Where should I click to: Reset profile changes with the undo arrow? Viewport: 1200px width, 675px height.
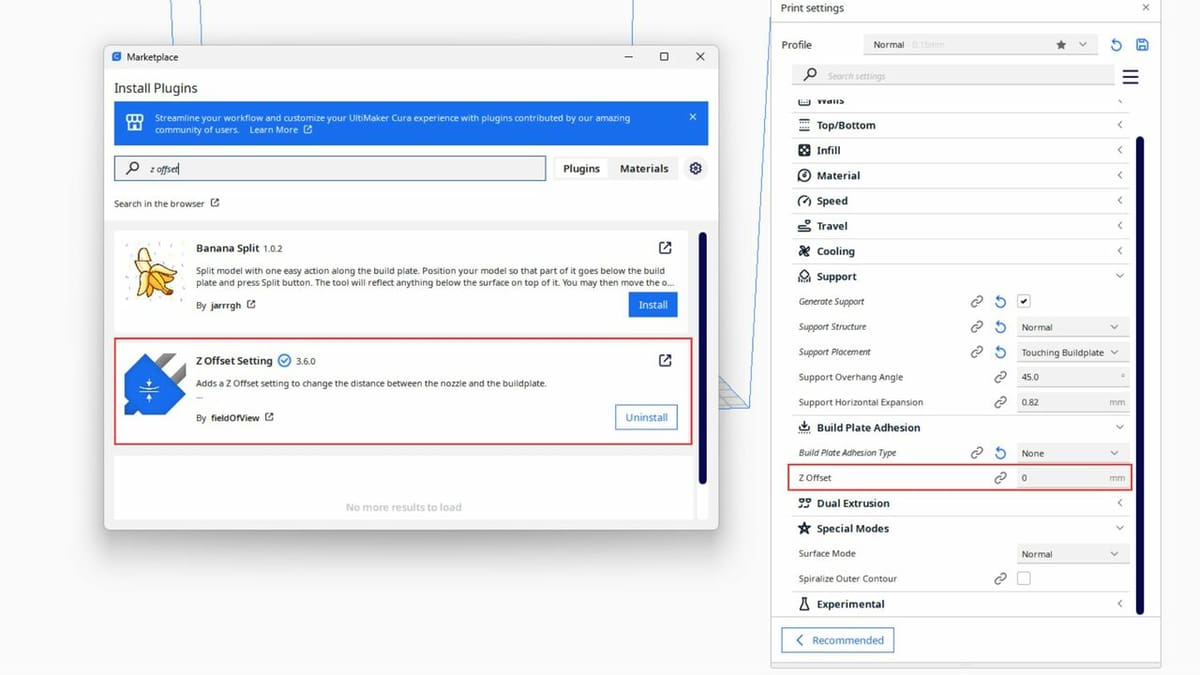(1116, 45)
